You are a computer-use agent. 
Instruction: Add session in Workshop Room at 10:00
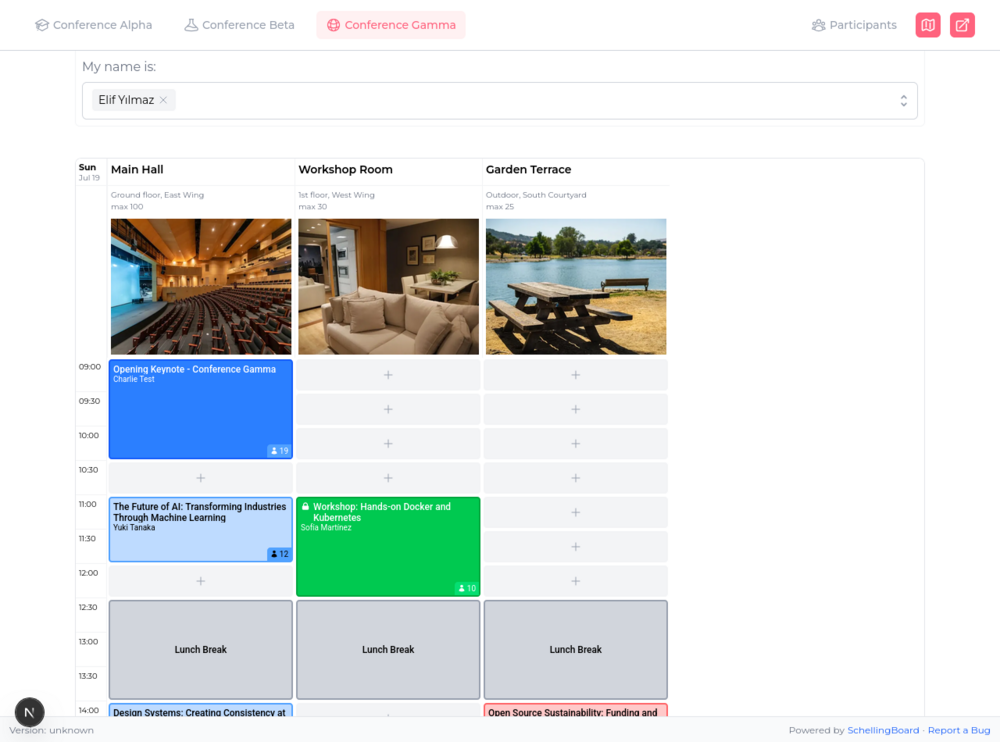388,444
